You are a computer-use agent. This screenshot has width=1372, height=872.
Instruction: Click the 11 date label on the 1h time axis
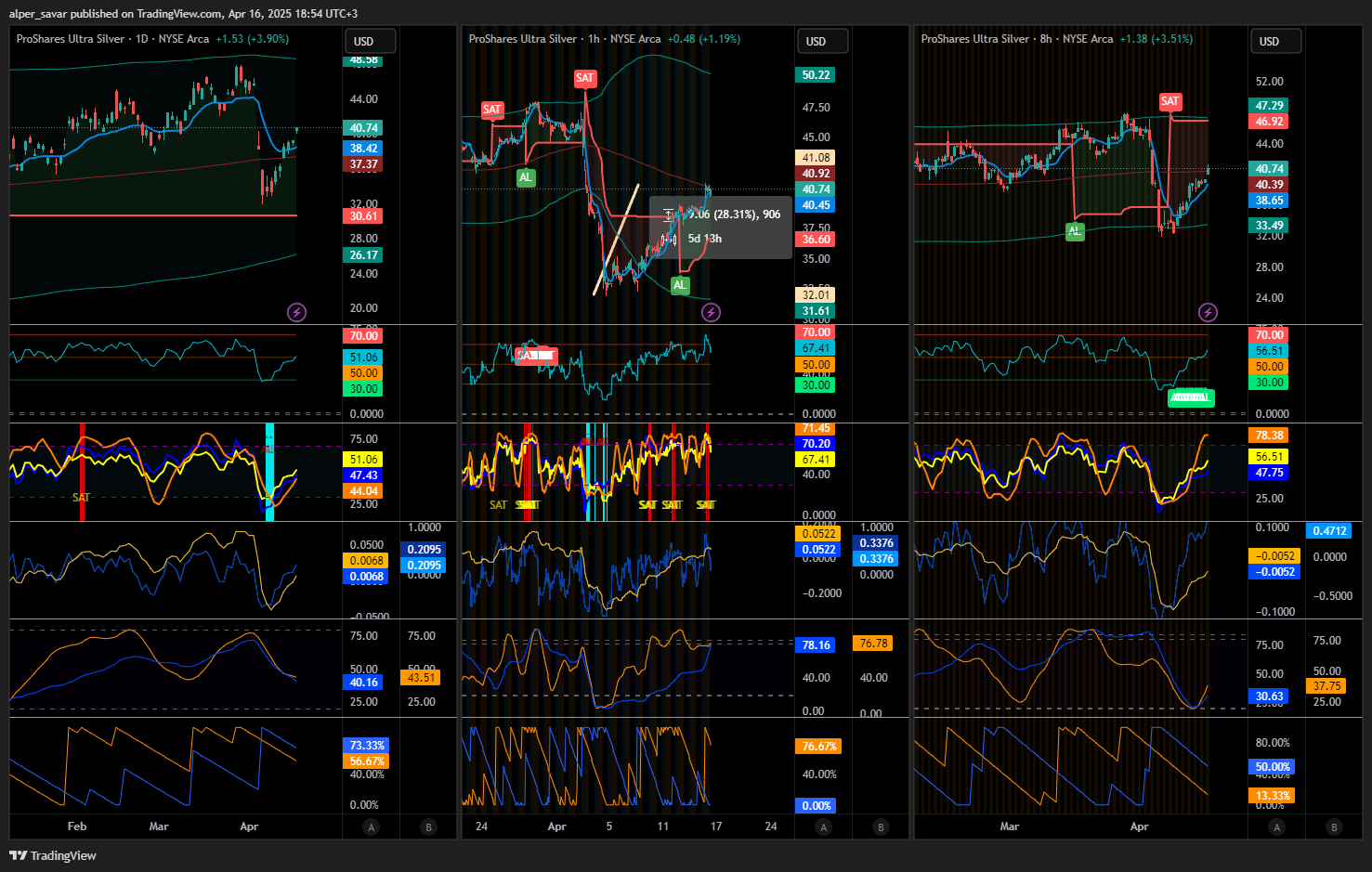pos(662,826)
